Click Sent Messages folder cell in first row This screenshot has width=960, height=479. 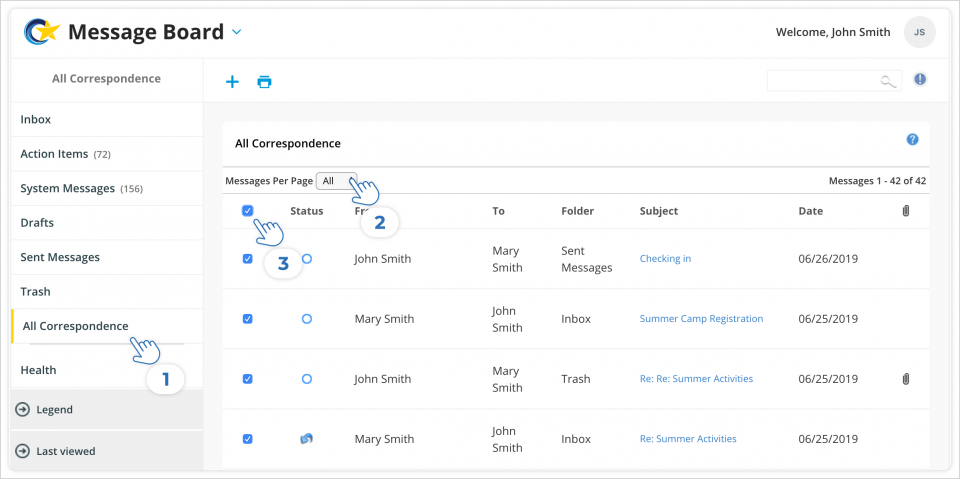(x=587, y=259)
